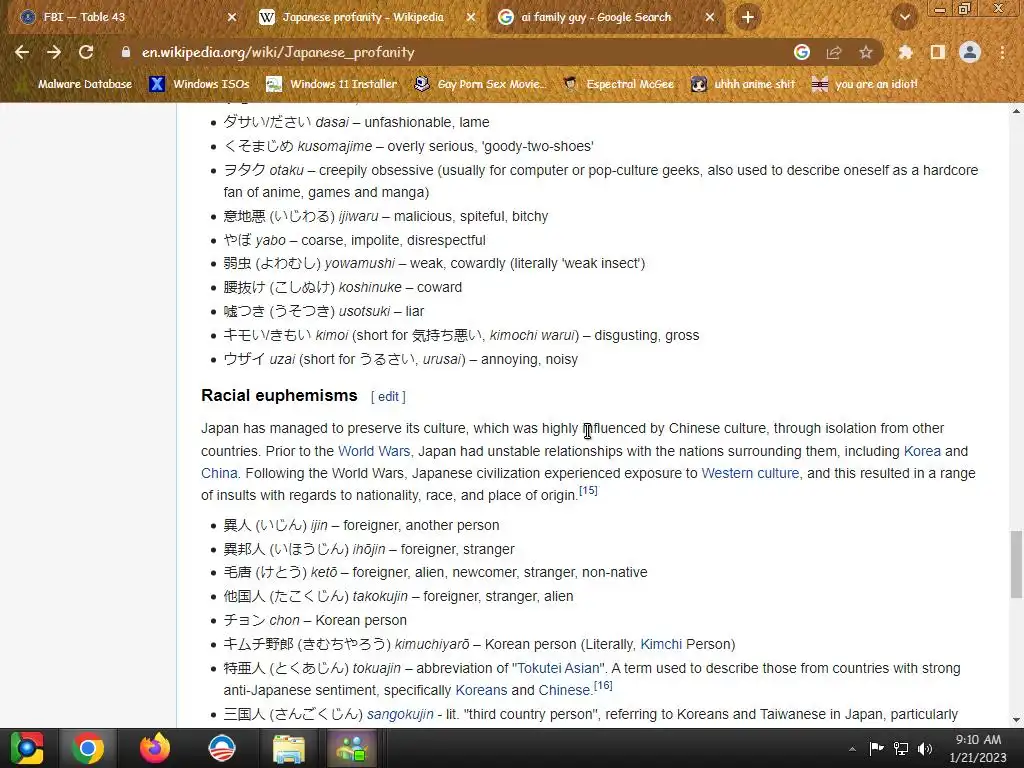Viewport: 1024px width, 768px height.
Task: Close the Japanese profanity tab
Action: point(471,18)
